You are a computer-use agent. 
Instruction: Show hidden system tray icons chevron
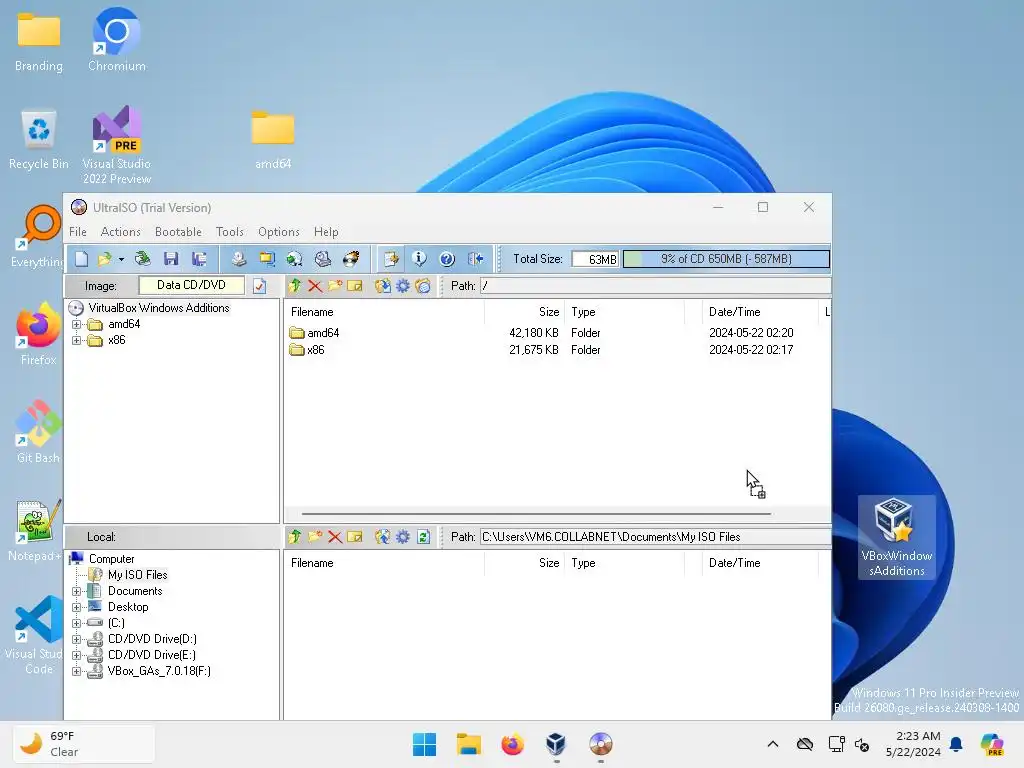point(773,744)
